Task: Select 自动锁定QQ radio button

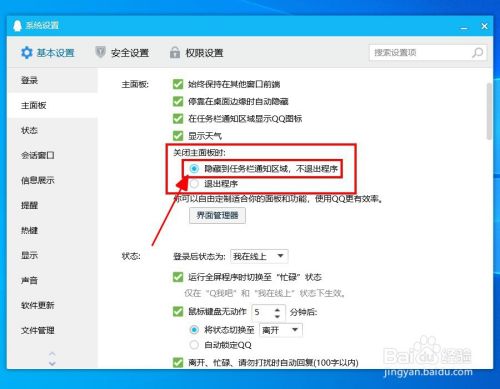Action: 194,345
